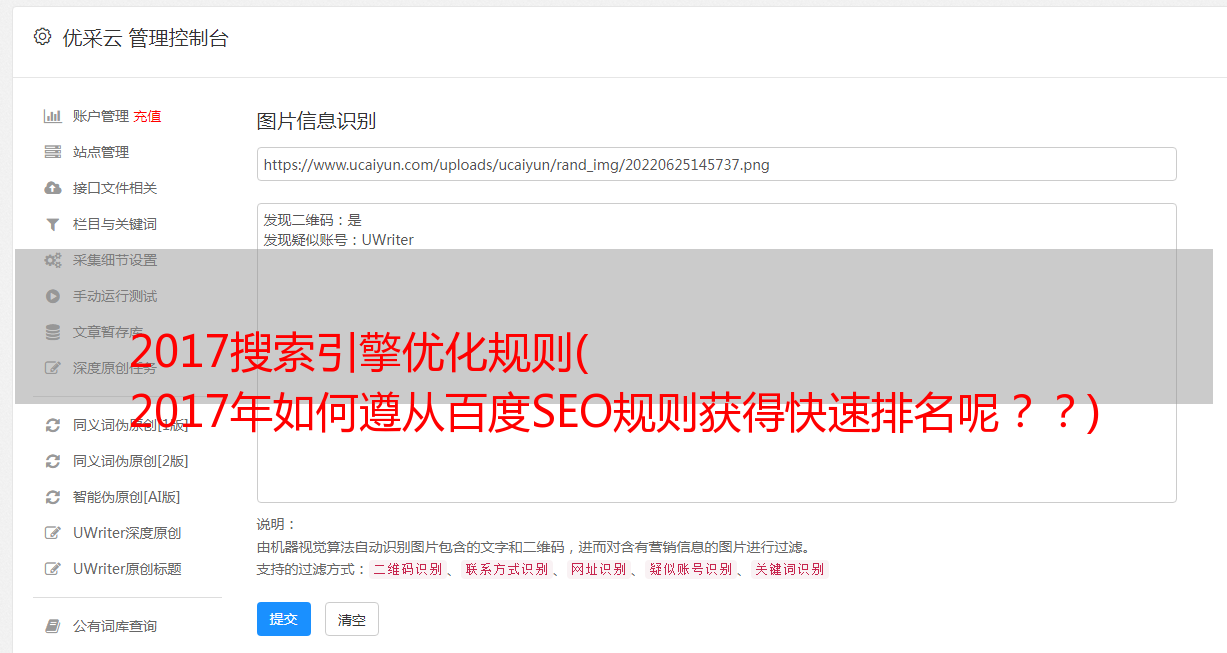
Task: Click inside the recognition result text area
Action: click(716, 352)
